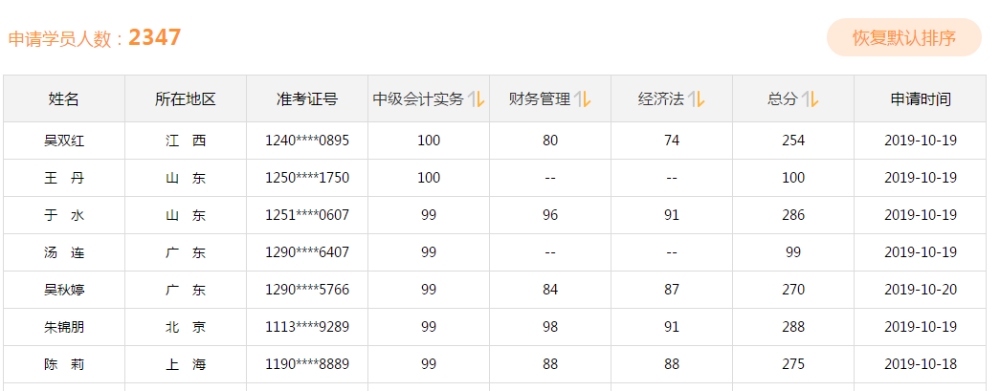Viewport: 1000px width, 391px height.
Task: Select exam number 1190****8889
Action: coord(307,365)
